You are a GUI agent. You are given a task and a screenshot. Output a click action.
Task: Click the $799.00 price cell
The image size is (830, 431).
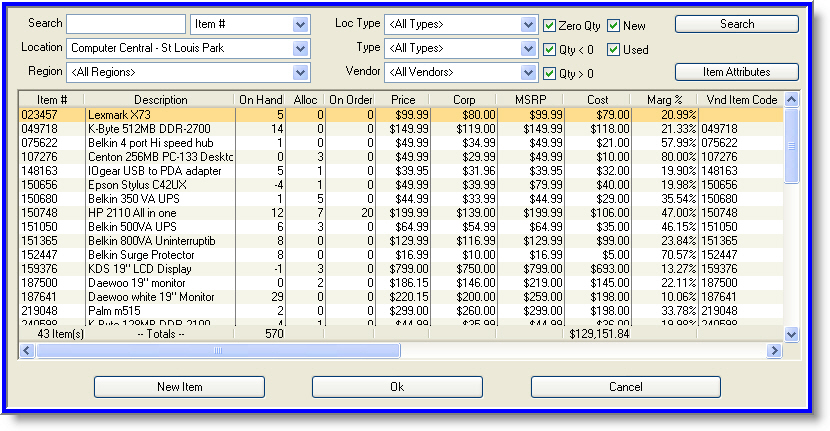point(409,269)
